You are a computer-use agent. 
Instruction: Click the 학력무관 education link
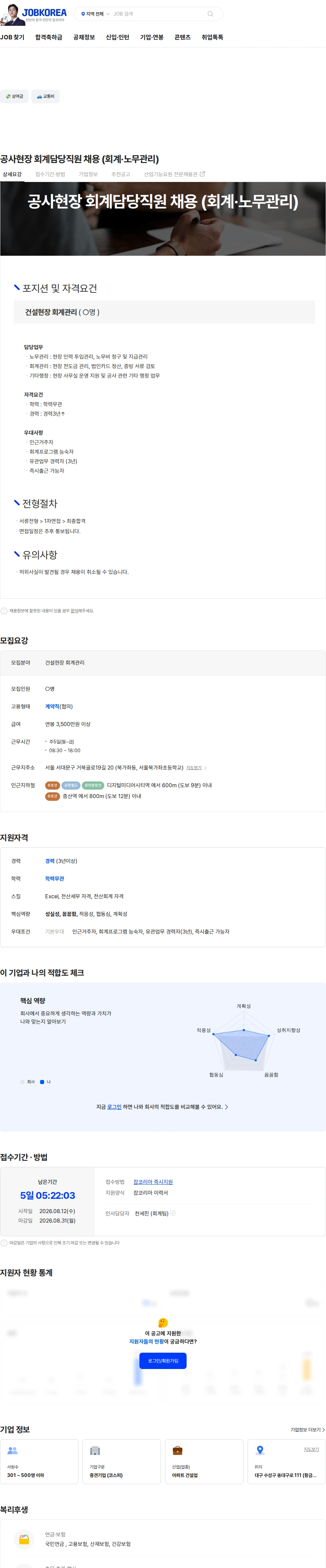tap(55, 879)
